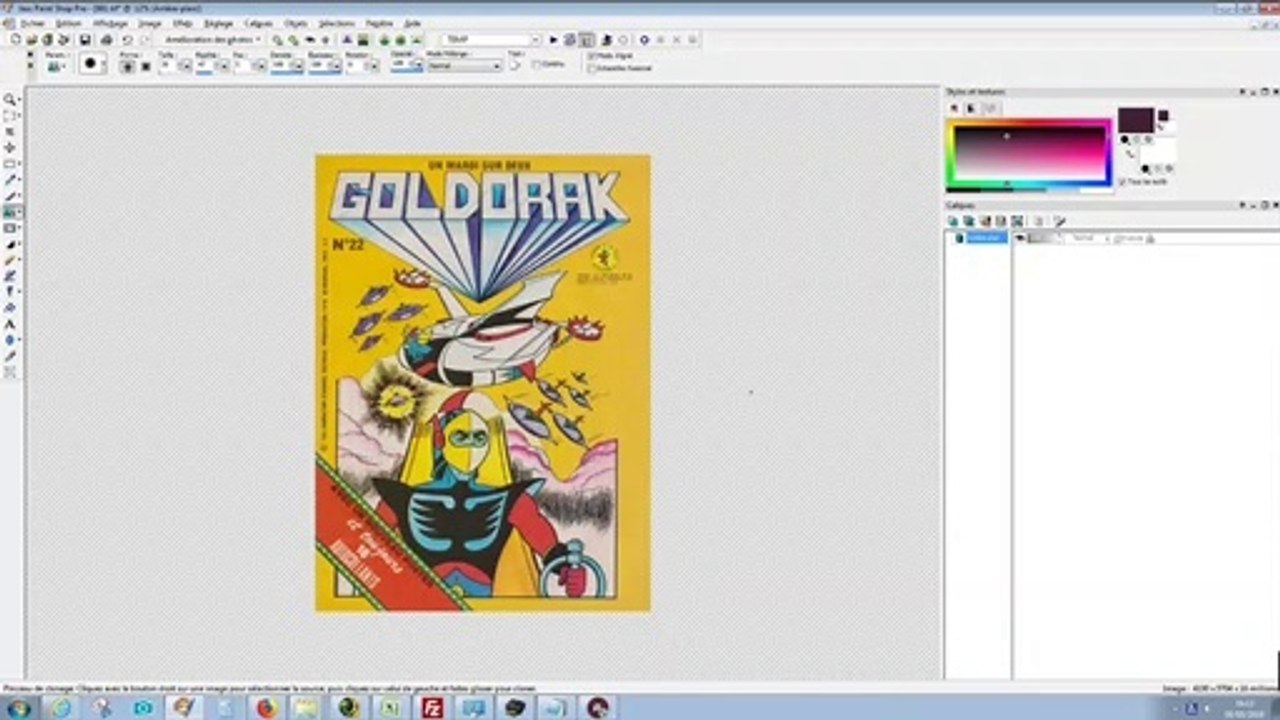Toggle the layer lock icon
Screen dimensions: 1280x720
[x=1150, y=238]
